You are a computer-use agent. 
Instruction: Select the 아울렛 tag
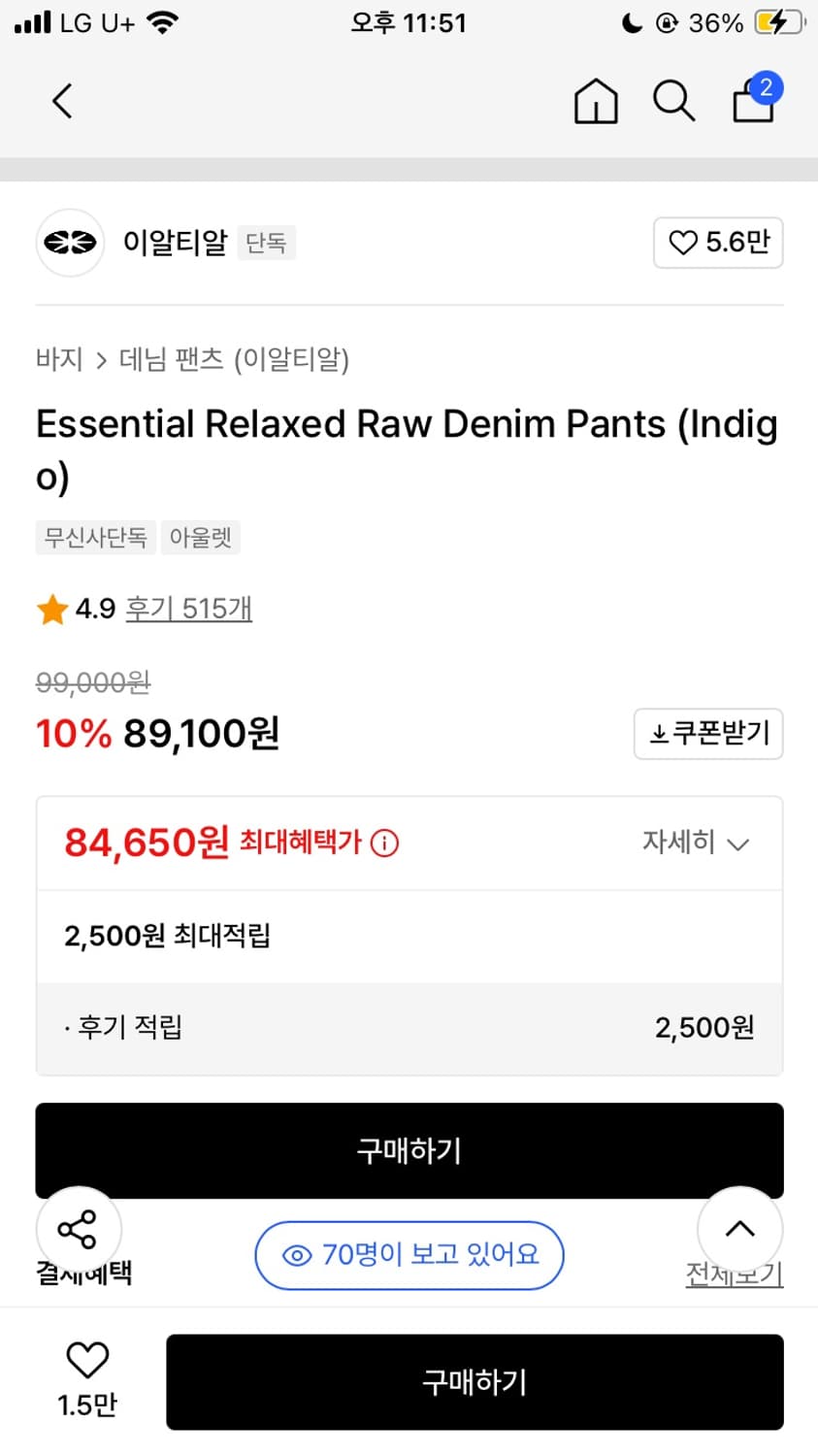pos(201,537)
